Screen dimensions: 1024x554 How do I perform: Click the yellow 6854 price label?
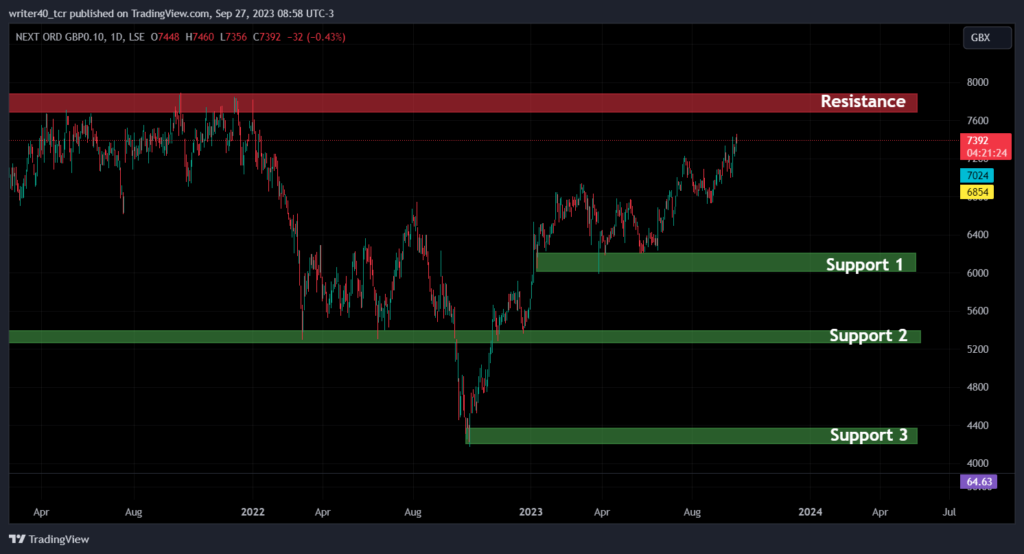tap(977, 192)
